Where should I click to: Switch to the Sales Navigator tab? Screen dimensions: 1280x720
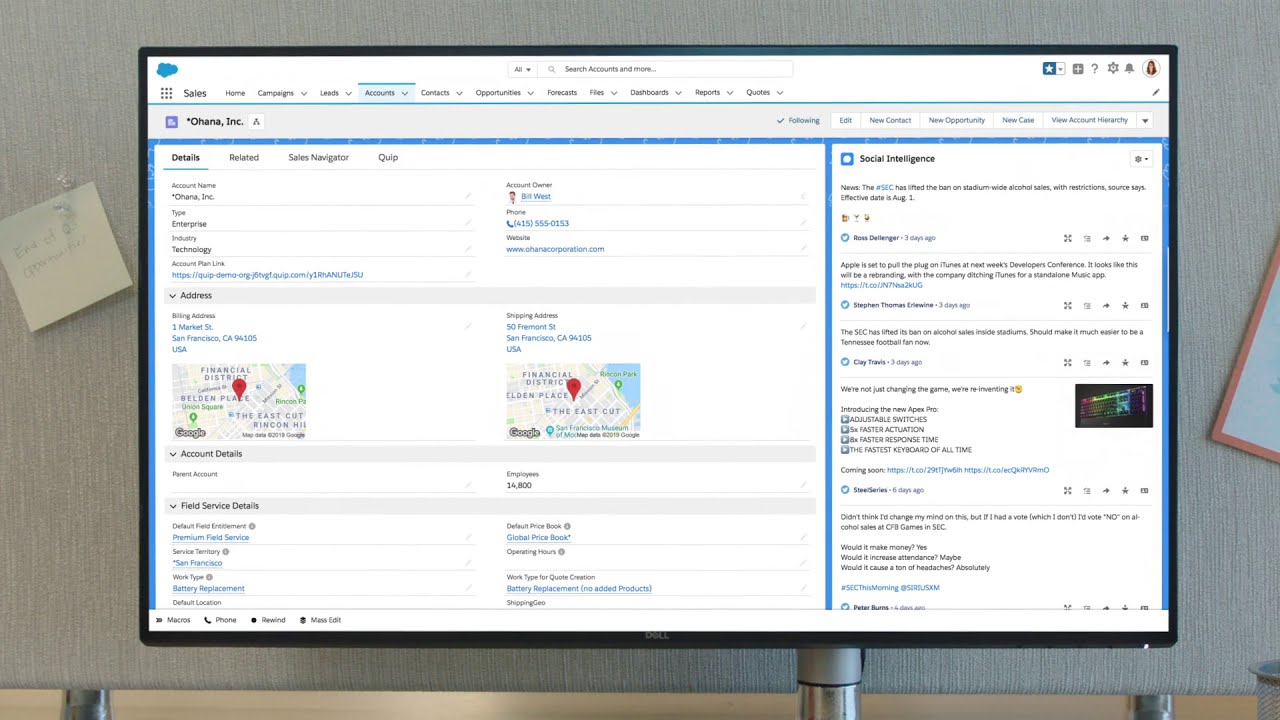click(x=319, y=158)
